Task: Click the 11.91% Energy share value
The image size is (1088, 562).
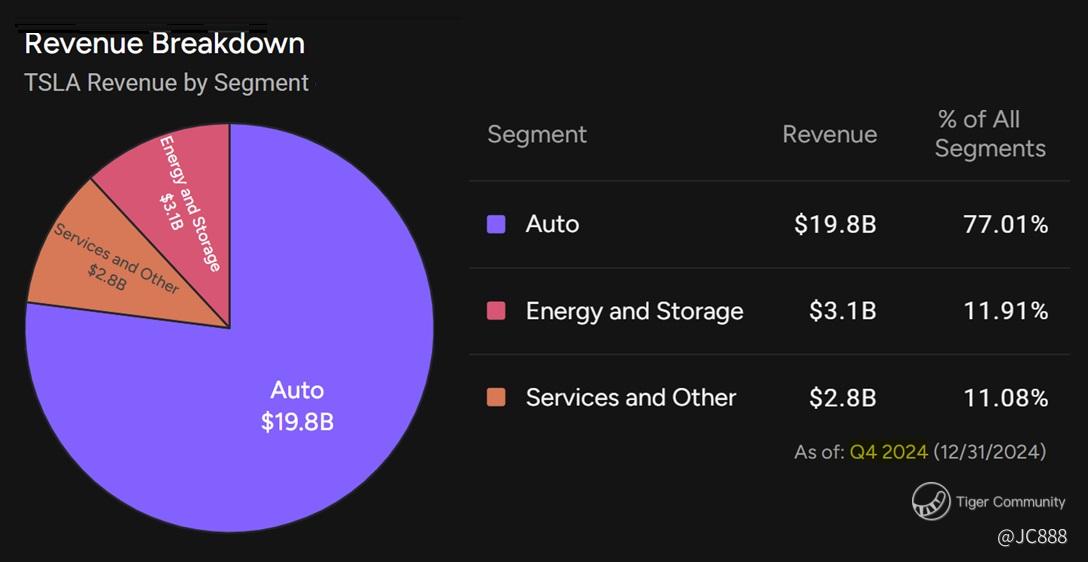Action: [1005, 311]
